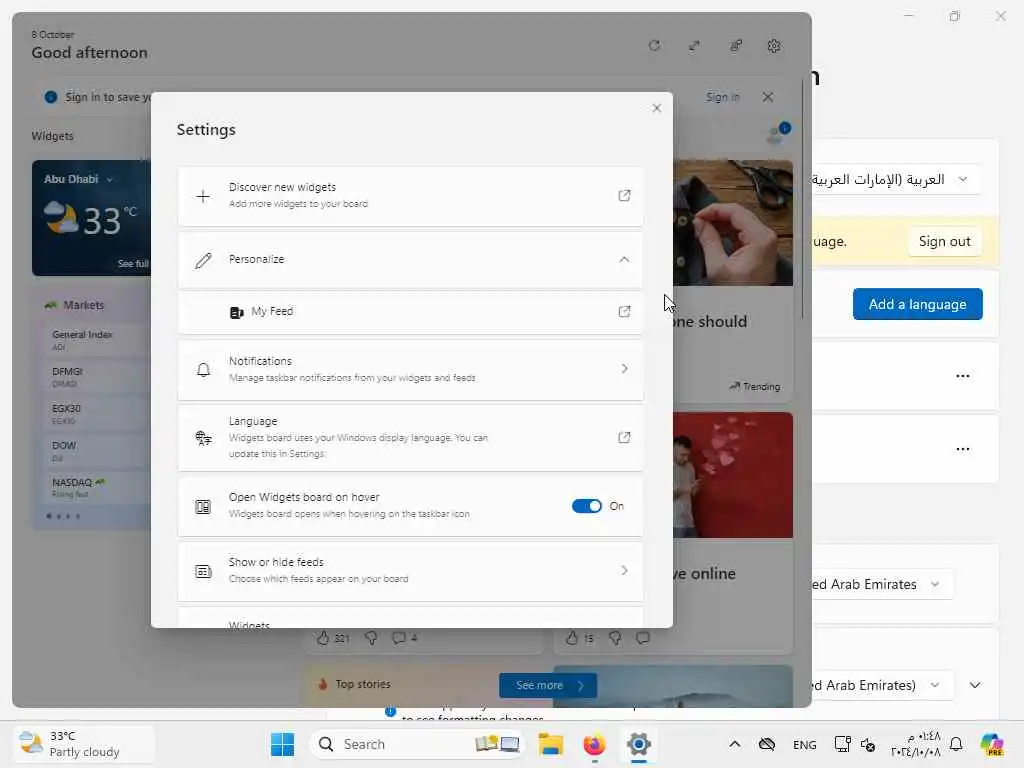
Task: Refresh the Widgets board feed
Action: click(x=654, y=46)
